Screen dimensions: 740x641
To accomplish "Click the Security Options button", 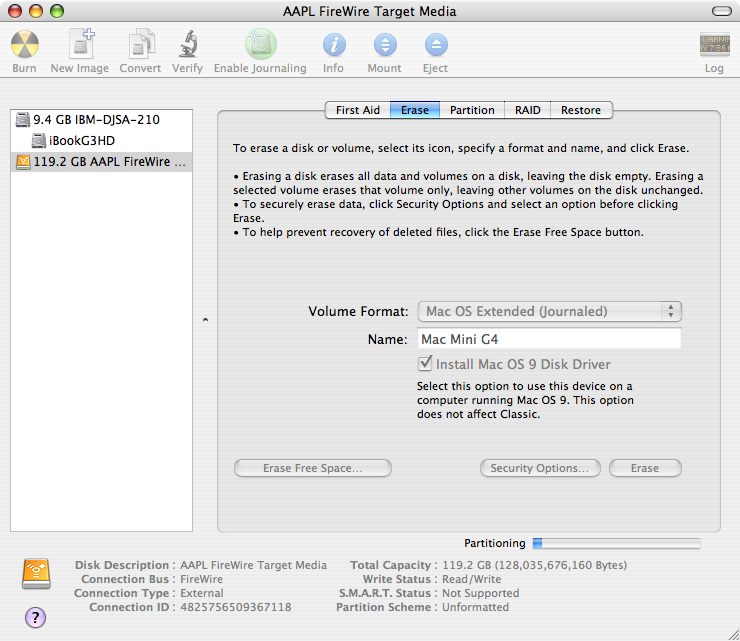I will pyautogui.click(x=540, y=468).
